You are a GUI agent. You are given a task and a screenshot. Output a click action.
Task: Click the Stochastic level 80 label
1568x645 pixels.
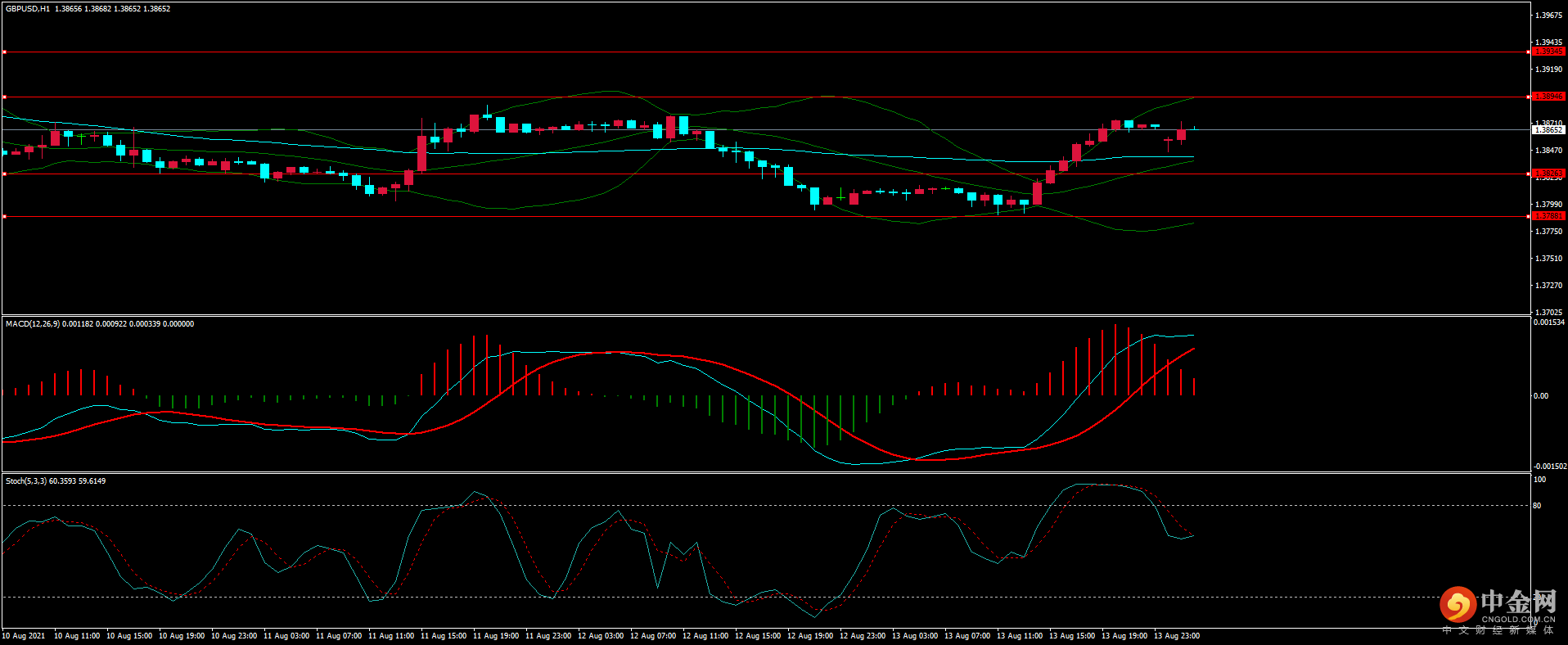1537,506
